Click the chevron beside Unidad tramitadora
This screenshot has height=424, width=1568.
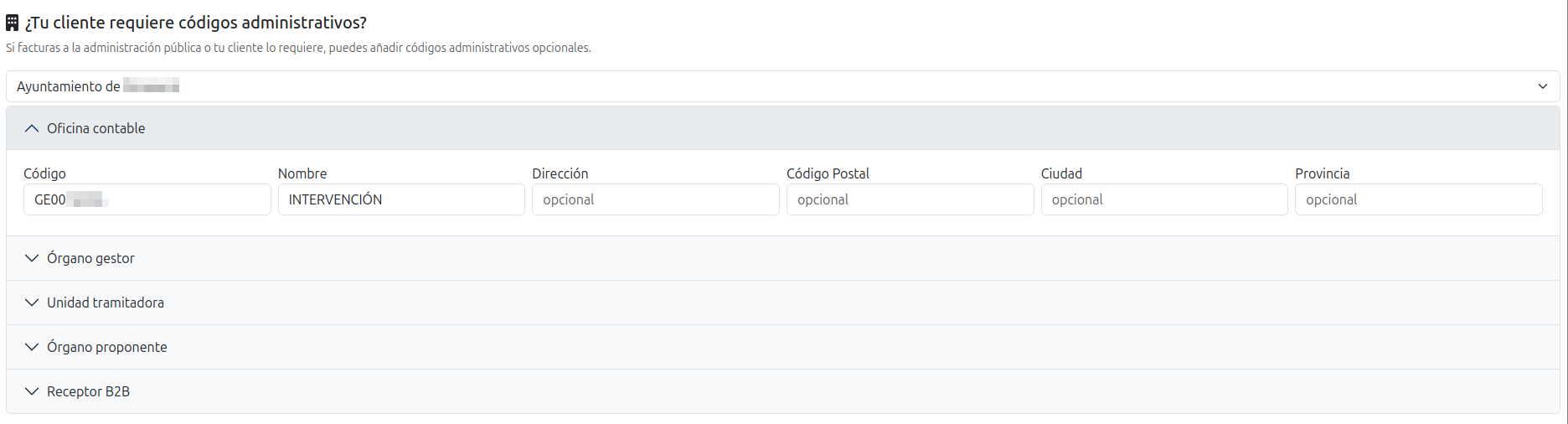click(32, 302)
